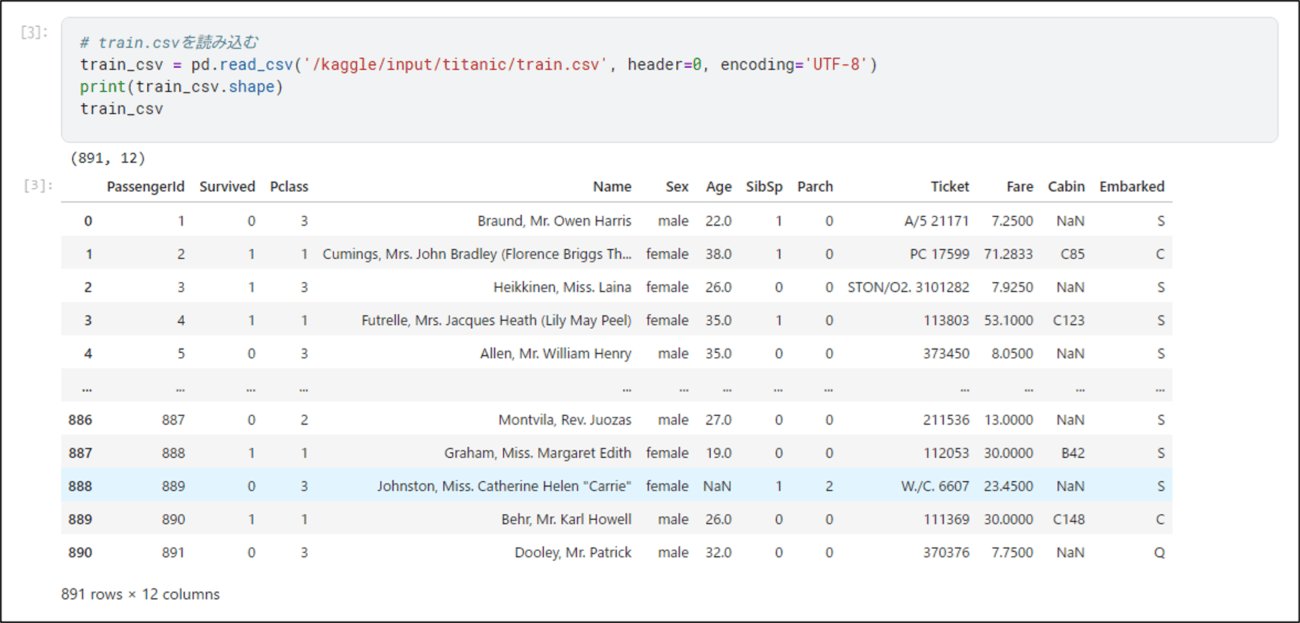This screenshot has width=1300, height=623.
Task: Select the Sex column header
Action: tap(677, 187)
